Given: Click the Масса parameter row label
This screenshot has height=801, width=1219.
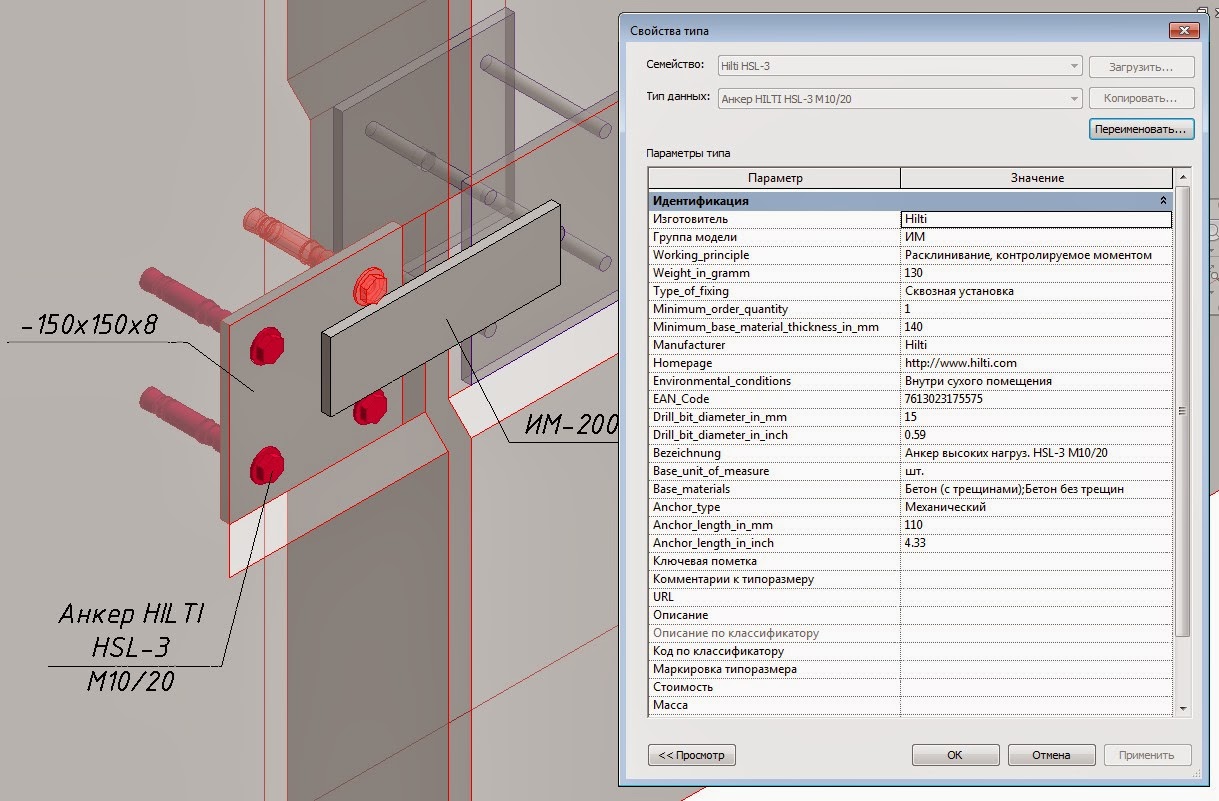Looking at the screenshot, I should pyautogui.click(x=670, y=705).
